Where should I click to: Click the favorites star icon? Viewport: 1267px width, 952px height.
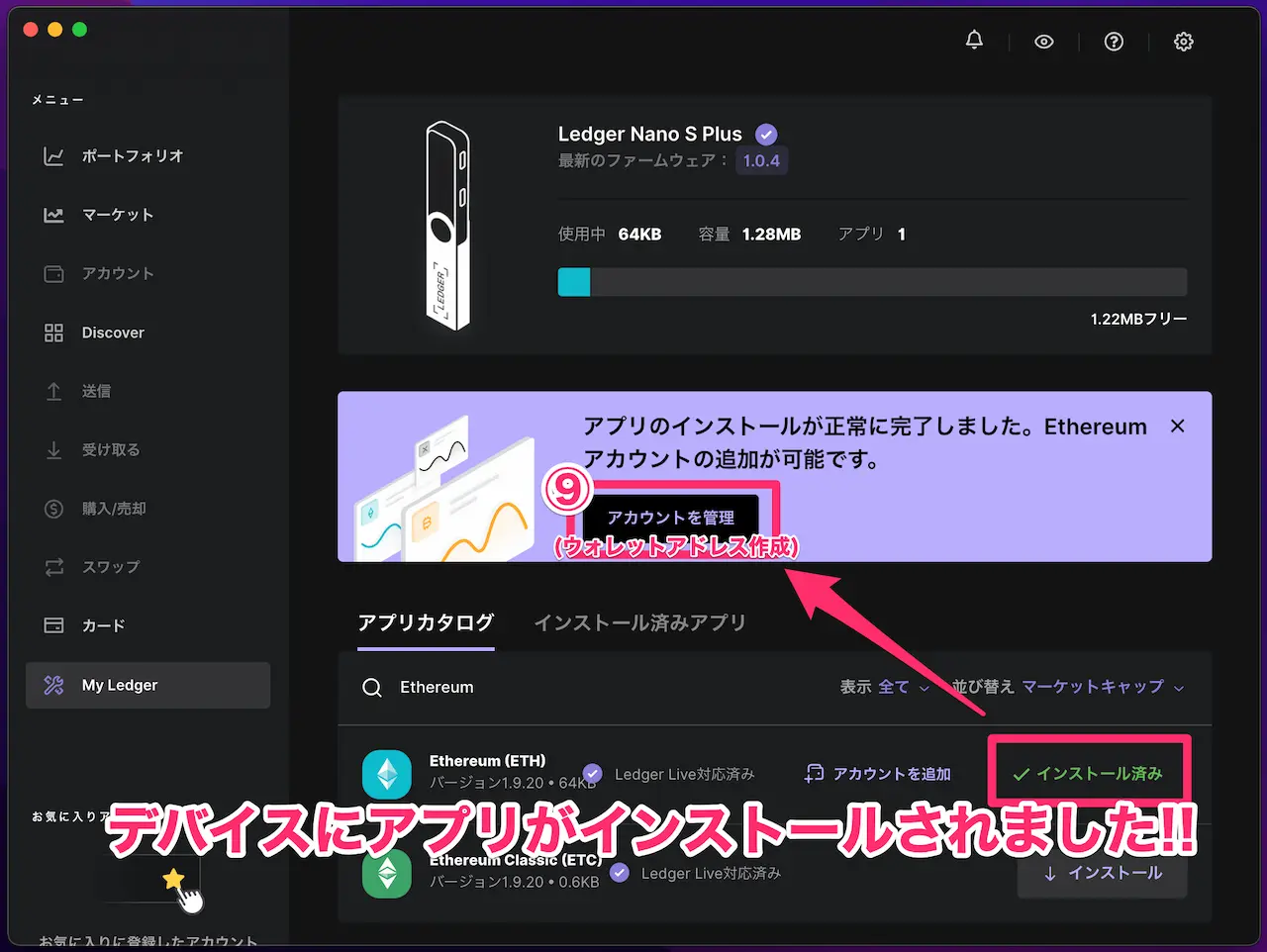[x=173, y=879]
